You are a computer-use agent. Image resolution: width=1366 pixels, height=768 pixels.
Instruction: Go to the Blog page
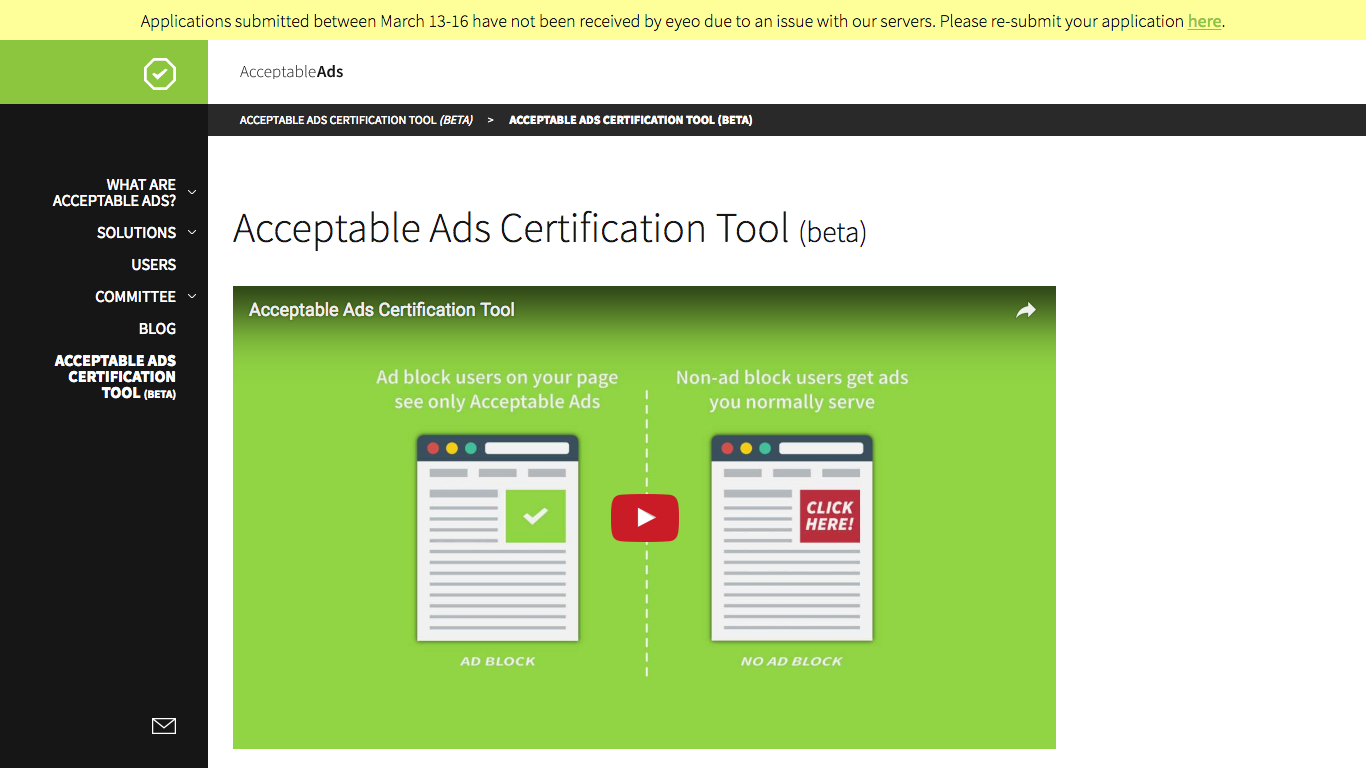[157, 329]
